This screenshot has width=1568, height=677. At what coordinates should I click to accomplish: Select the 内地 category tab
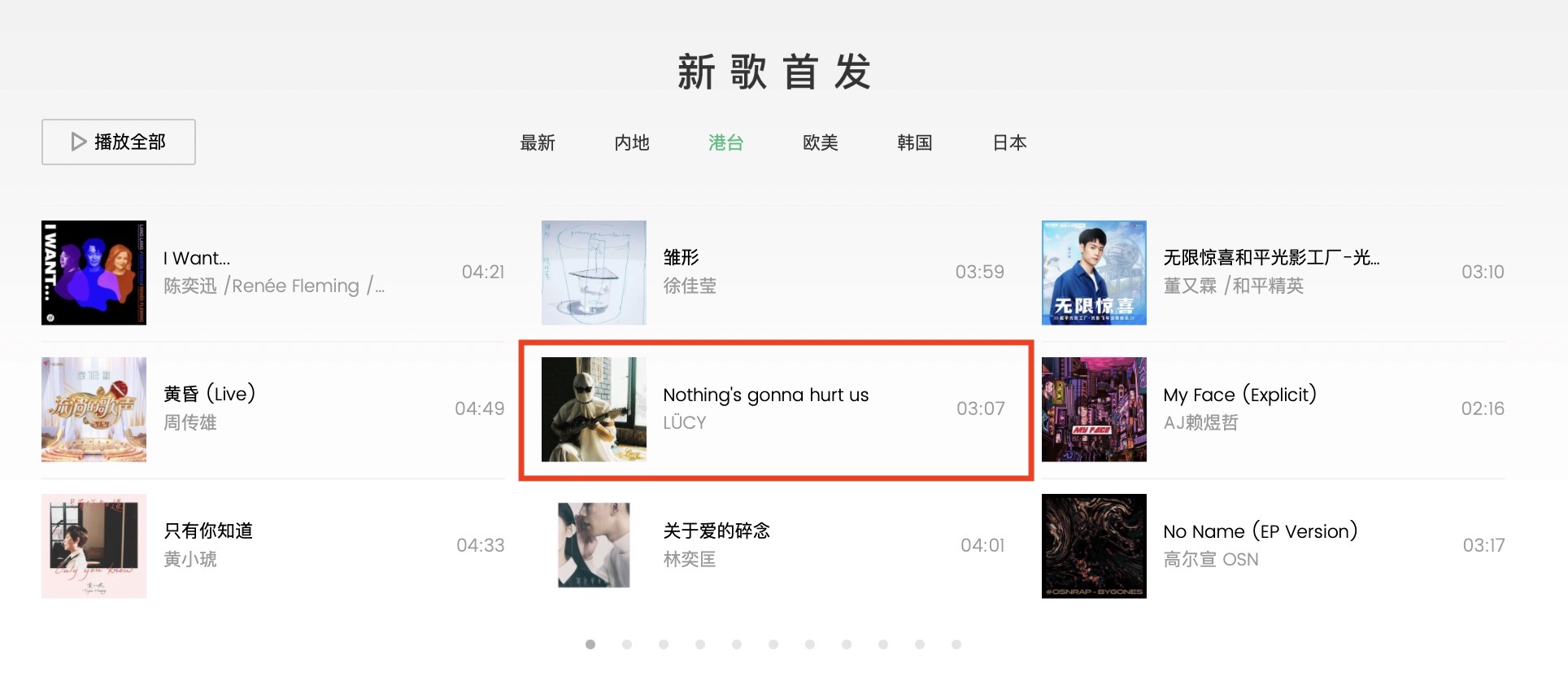point(632,143)
